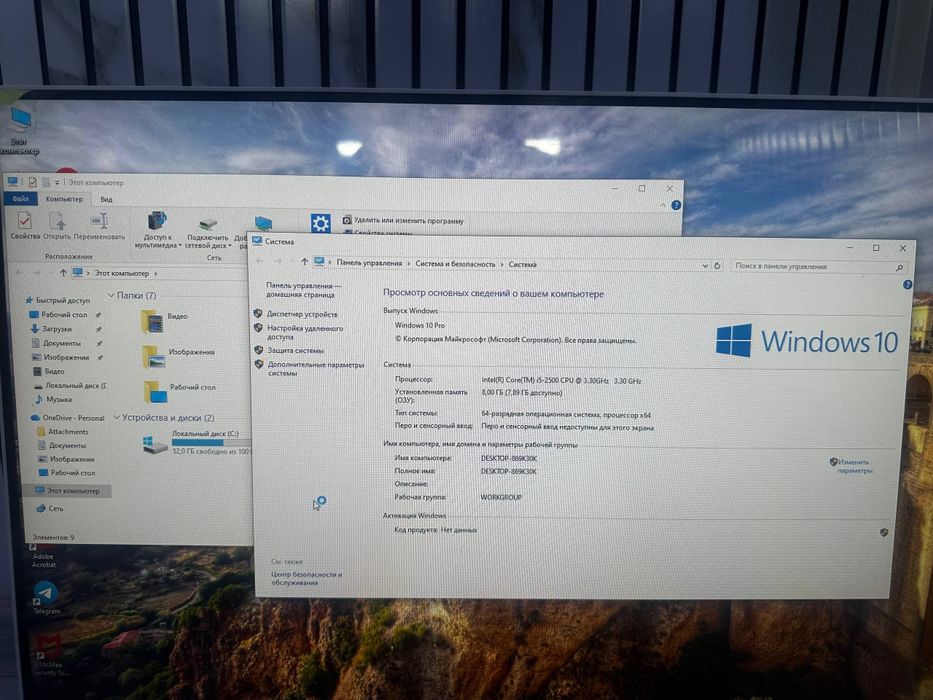Switch to the Компьютер ribbon tab
This screenshot has width=933, height=700.
click(64, 199)
